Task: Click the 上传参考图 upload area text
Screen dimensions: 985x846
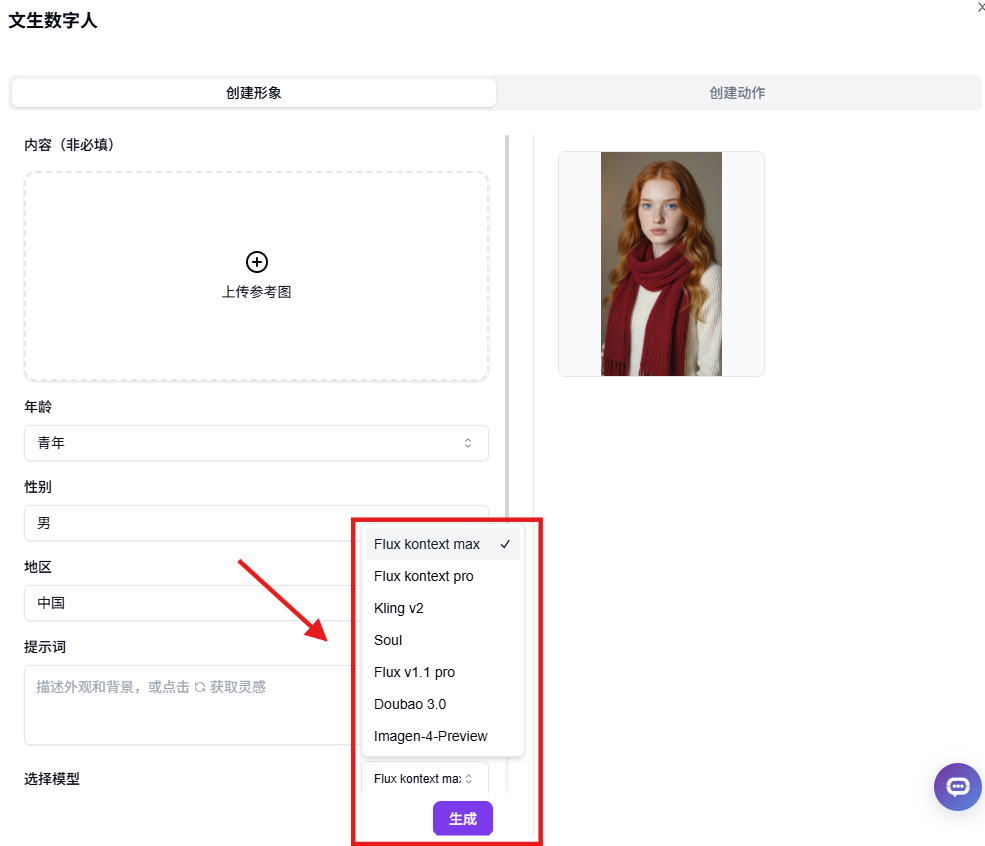Action: (256, 292)
